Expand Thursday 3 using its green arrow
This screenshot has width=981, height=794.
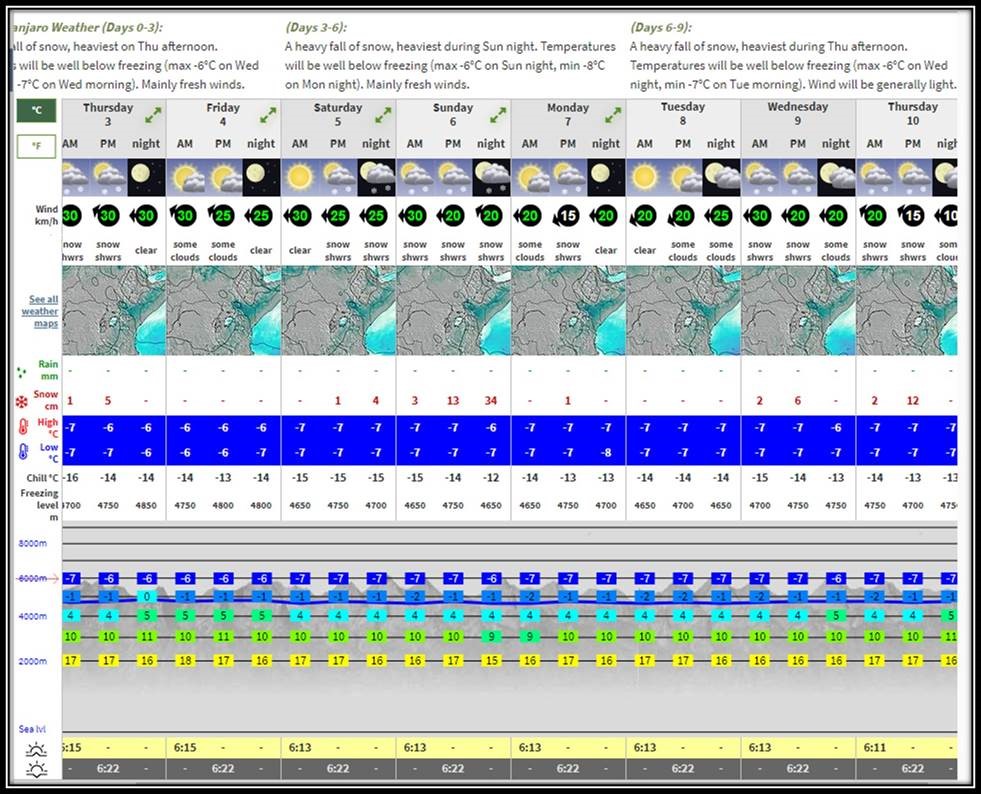(x=152, y=112)
